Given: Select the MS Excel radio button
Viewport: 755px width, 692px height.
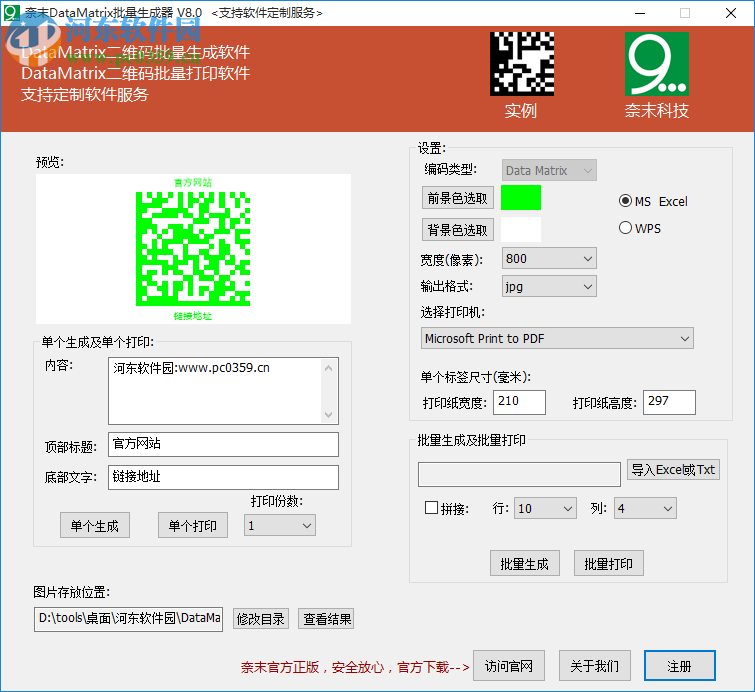Looking at the screenshot, I should click(625, 201).
